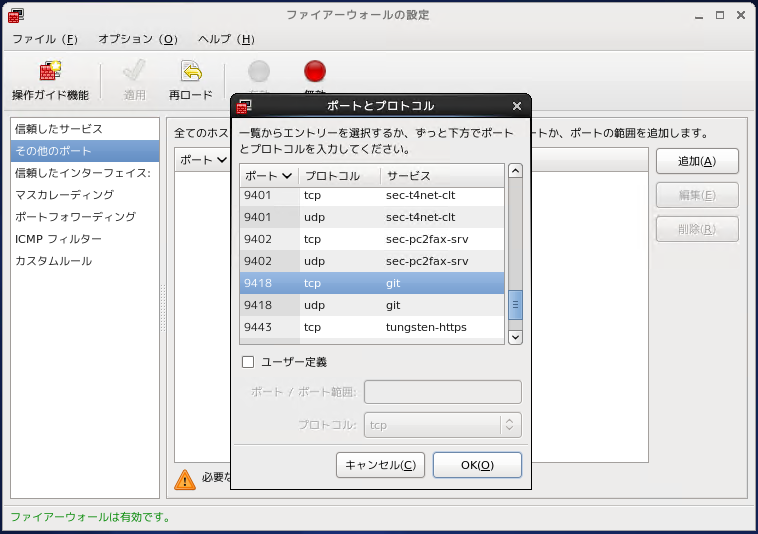
Task: Select the 9401 tcp sec-t4net-clt row
Action: (372, 196)
